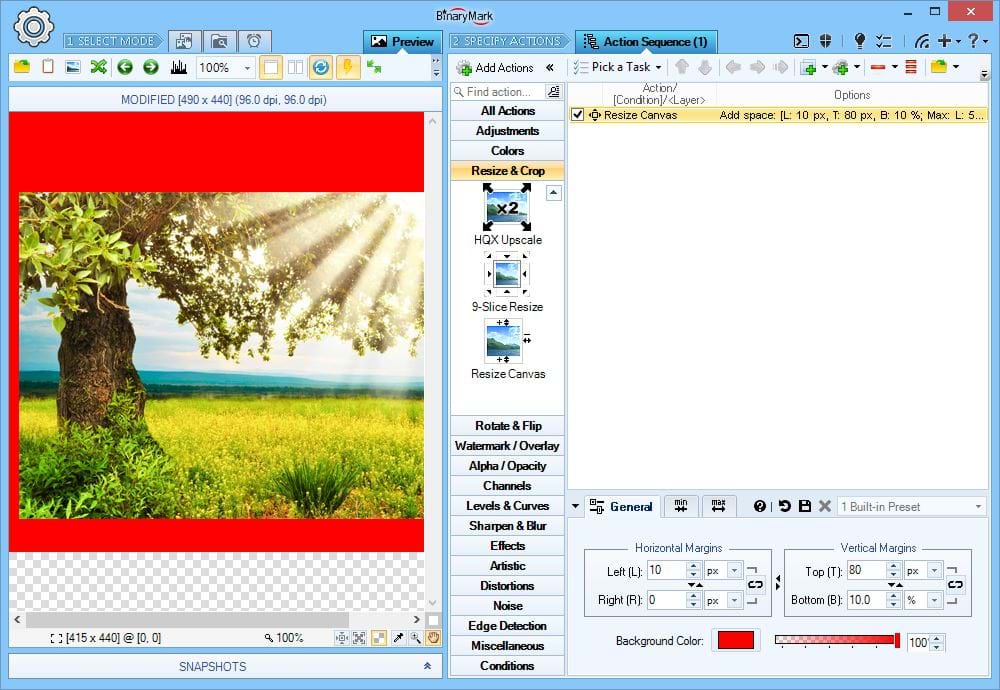
Task: Change the red Background Color swatch
Action: point(735,642)
